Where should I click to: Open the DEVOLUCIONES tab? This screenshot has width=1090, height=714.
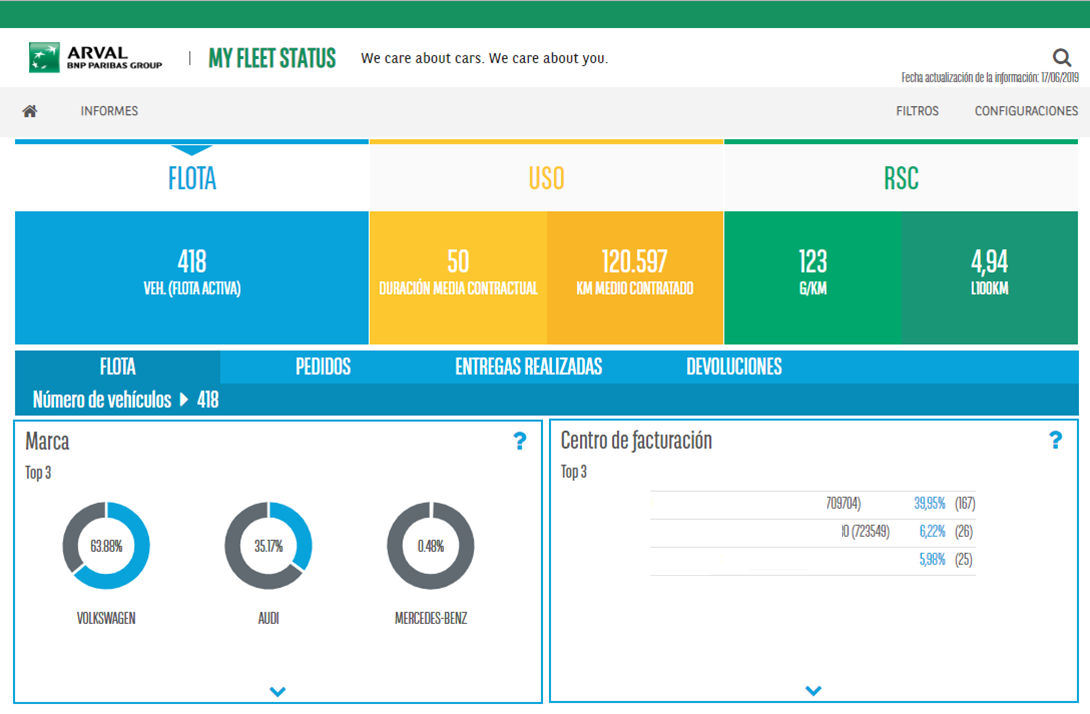pos(734,367)
